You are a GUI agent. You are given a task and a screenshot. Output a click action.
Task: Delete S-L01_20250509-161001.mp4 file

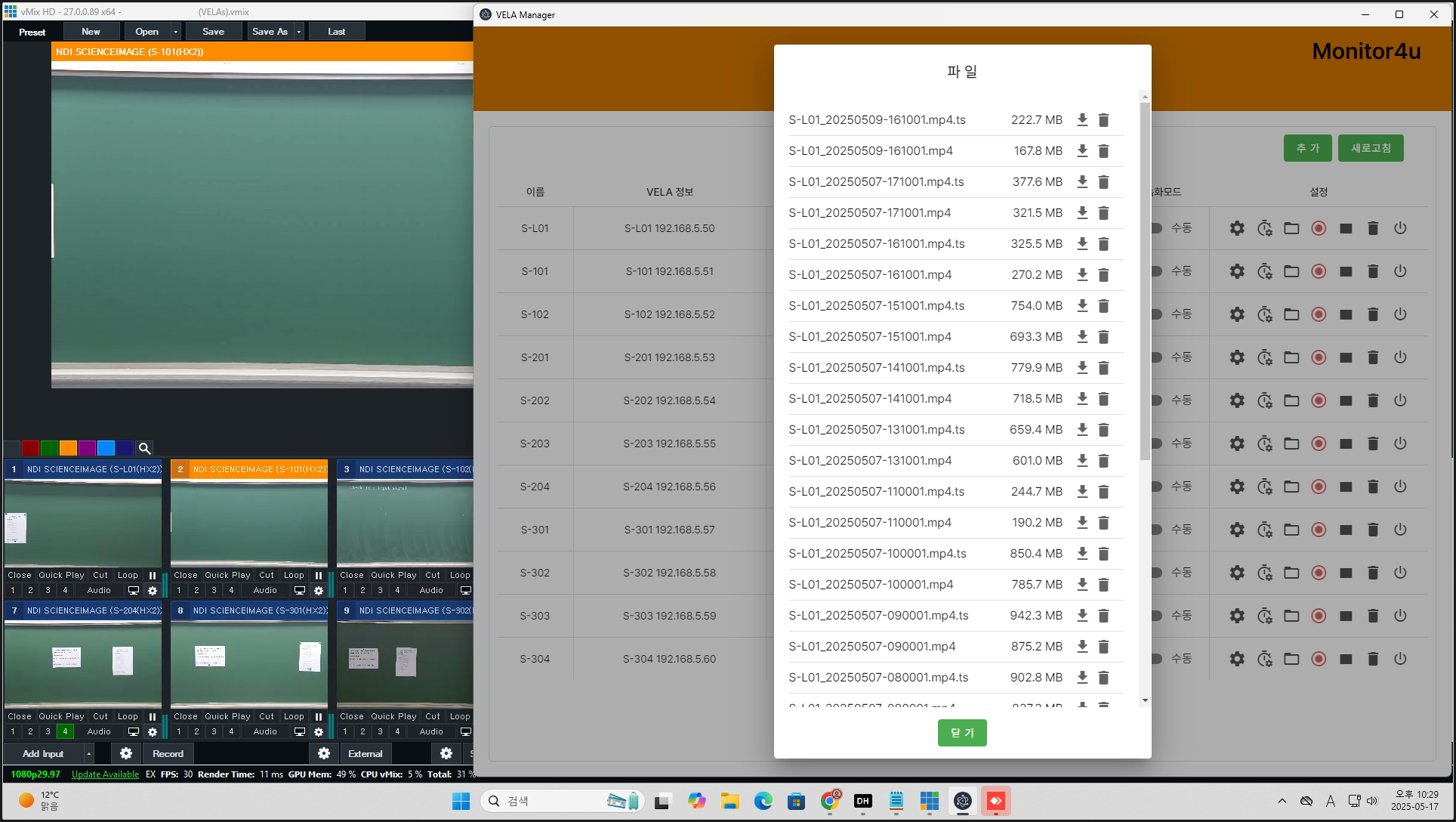click(x=1103, y=151)
